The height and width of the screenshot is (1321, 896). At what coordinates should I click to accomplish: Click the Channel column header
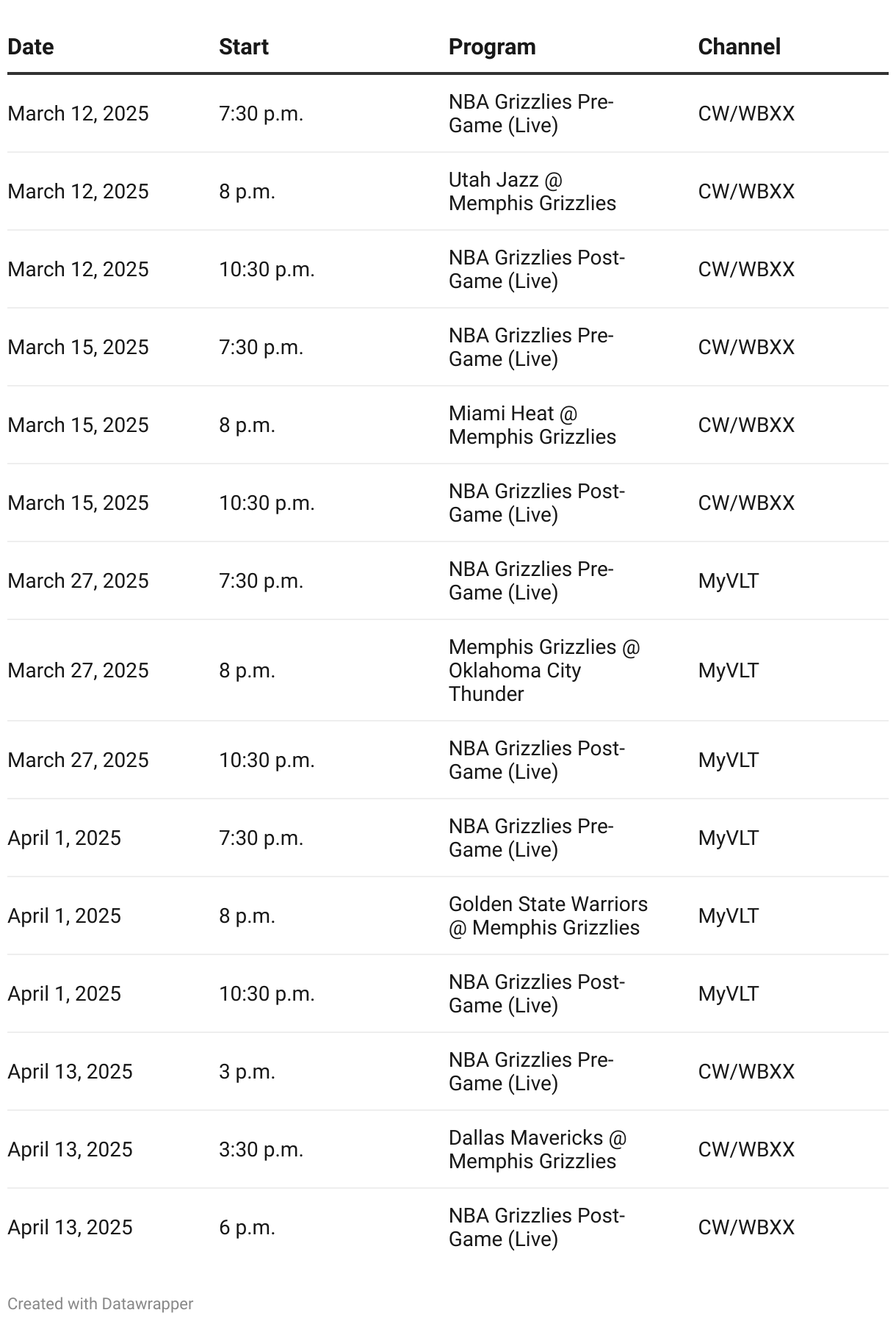pyautogui.click(x=739, y=47)
